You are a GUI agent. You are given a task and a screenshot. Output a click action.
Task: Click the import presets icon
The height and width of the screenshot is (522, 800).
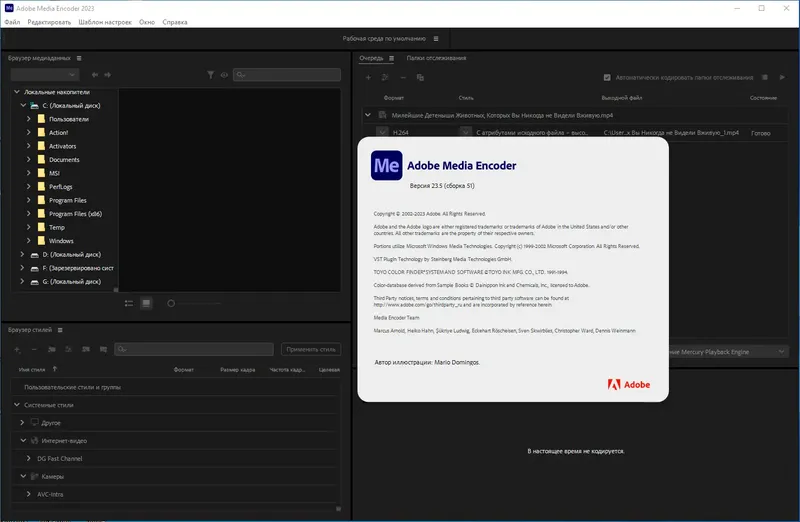86,350
